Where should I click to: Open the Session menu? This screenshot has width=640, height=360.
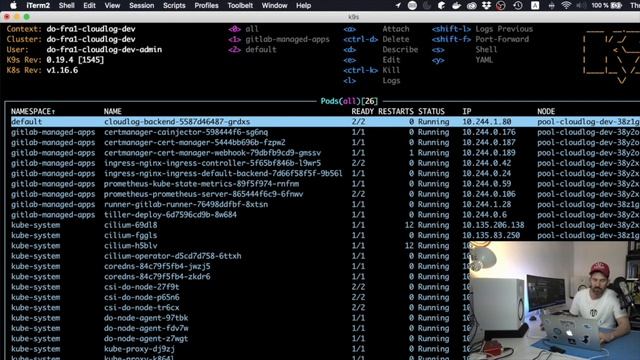(x=142, y=5)
